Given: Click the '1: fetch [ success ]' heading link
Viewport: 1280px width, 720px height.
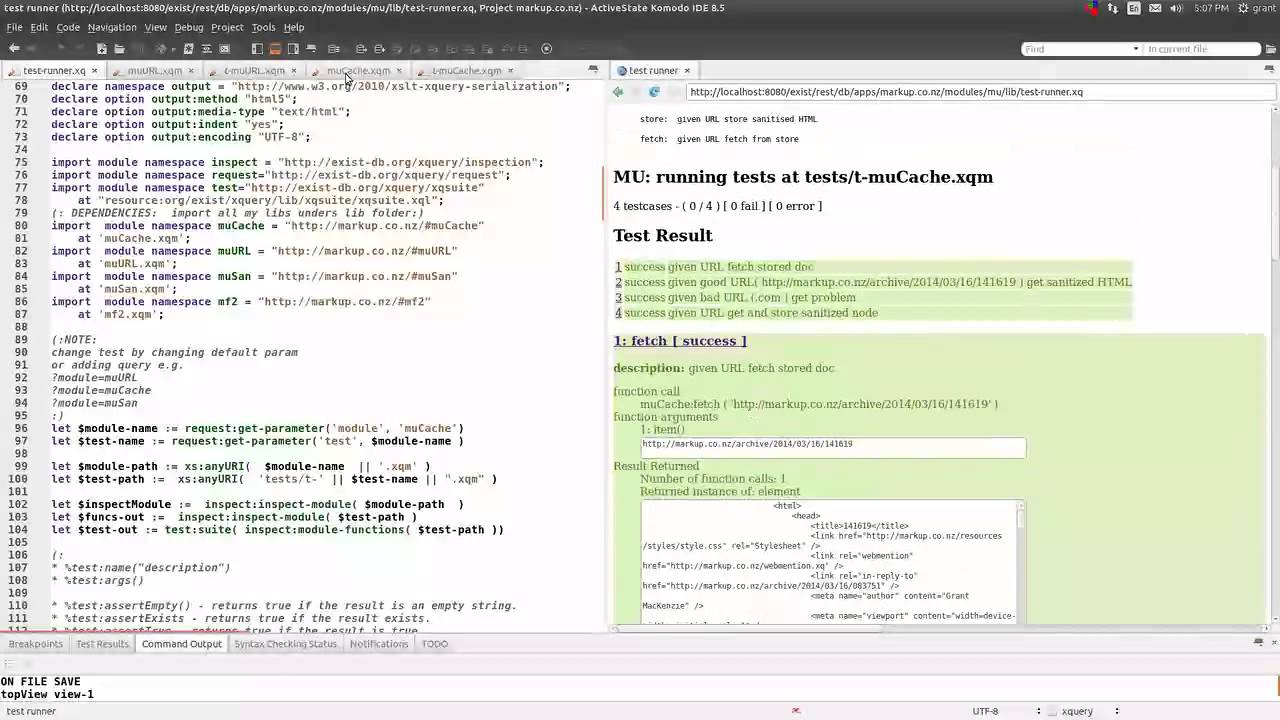Looking at the screenshot, I should pyautogui.click(x=680, y=341).
